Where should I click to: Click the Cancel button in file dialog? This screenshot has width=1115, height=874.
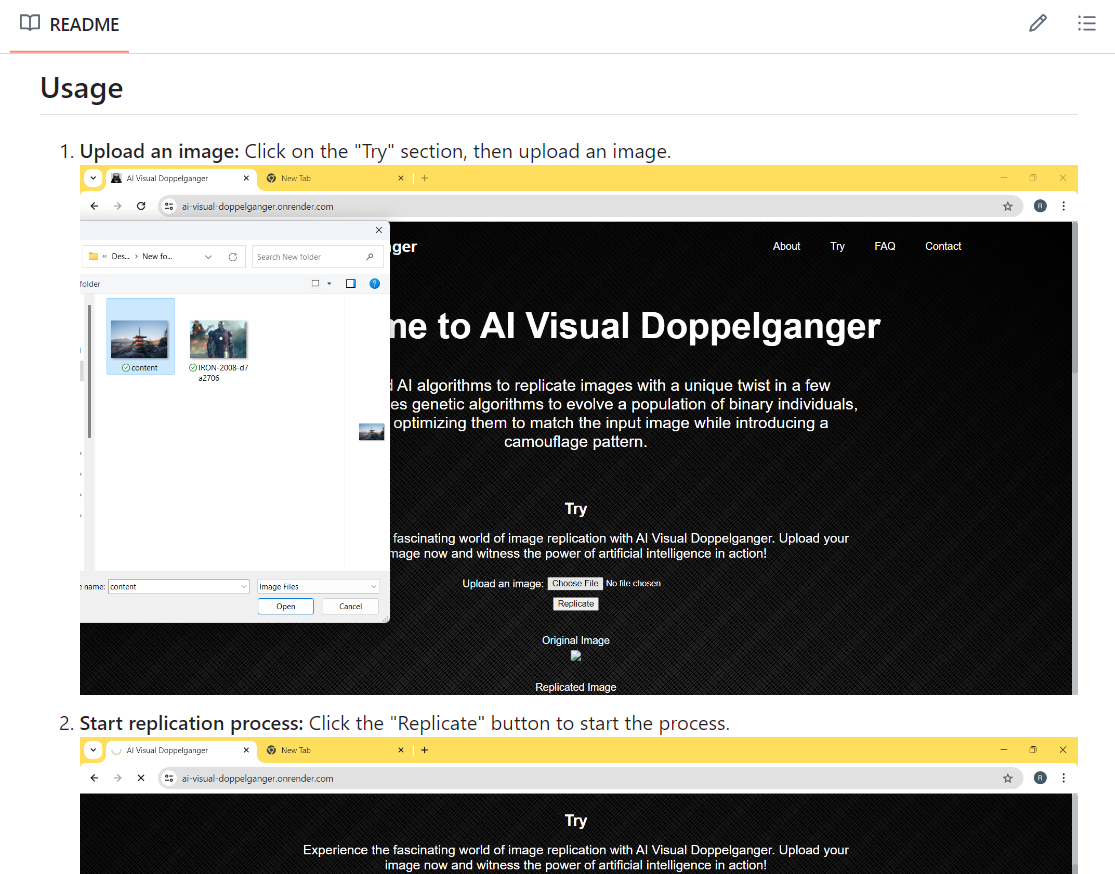coord(350,606)
